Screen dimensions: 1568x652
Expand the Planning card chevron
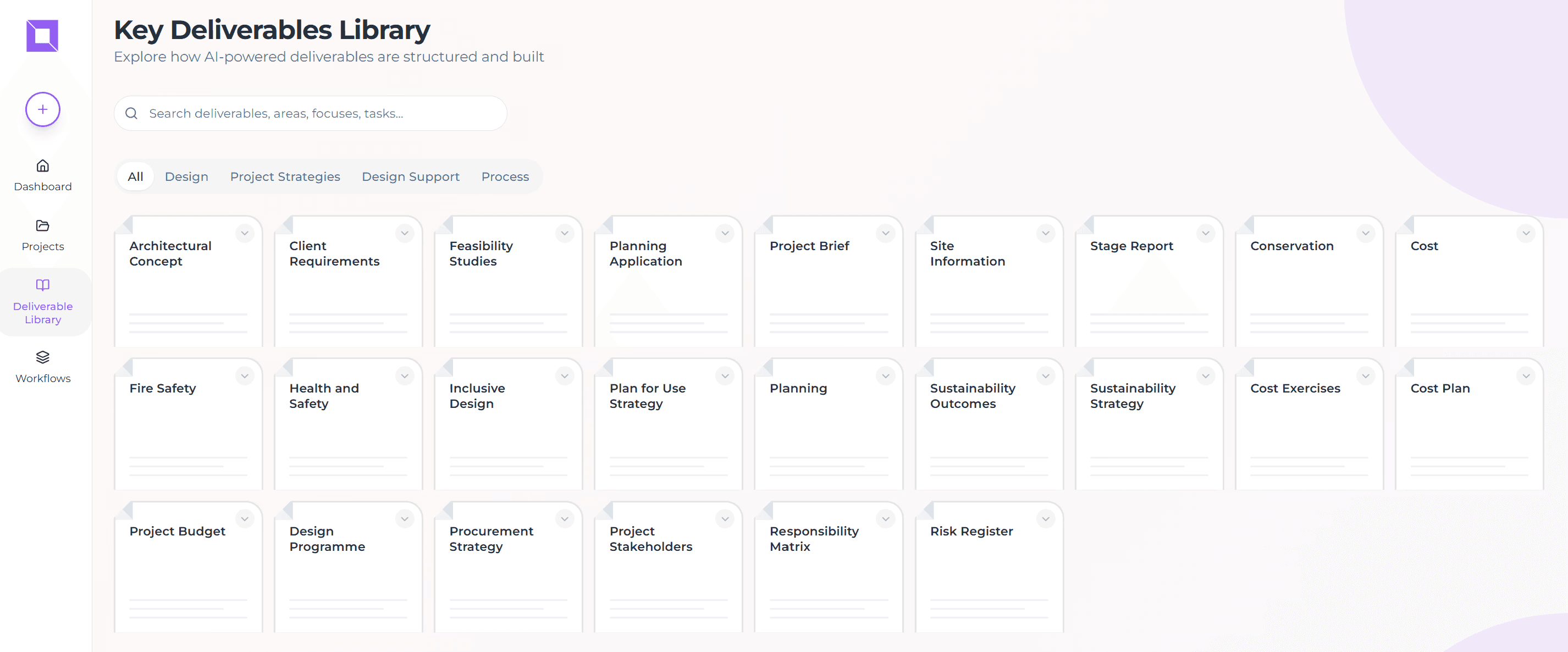point(886,376)
